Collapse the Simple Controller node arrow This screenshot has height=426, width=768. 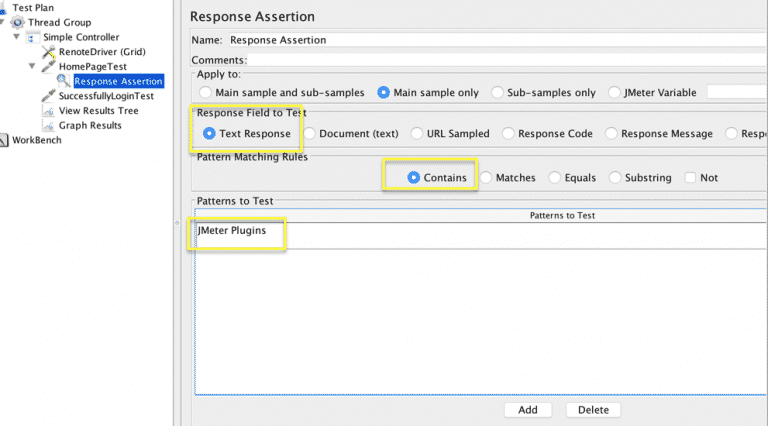[17, 37]
